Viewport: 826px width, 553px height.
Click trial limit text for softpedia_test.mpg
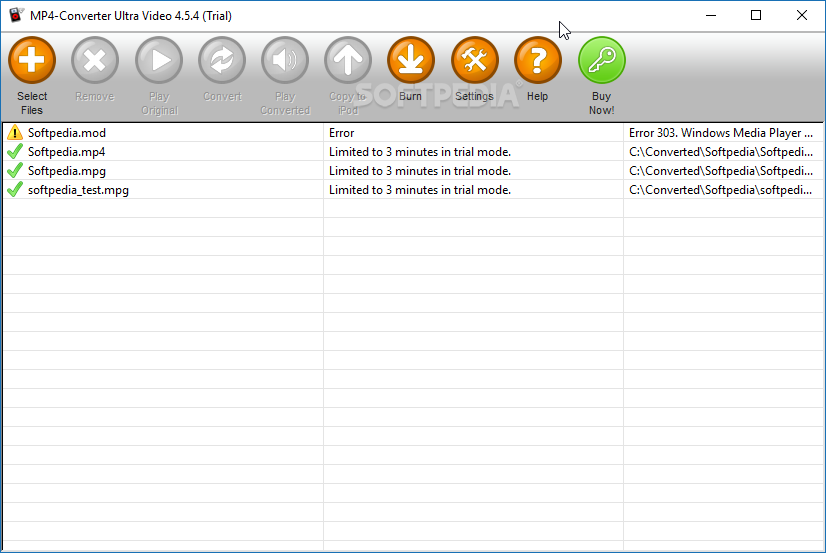pos(420,190)
